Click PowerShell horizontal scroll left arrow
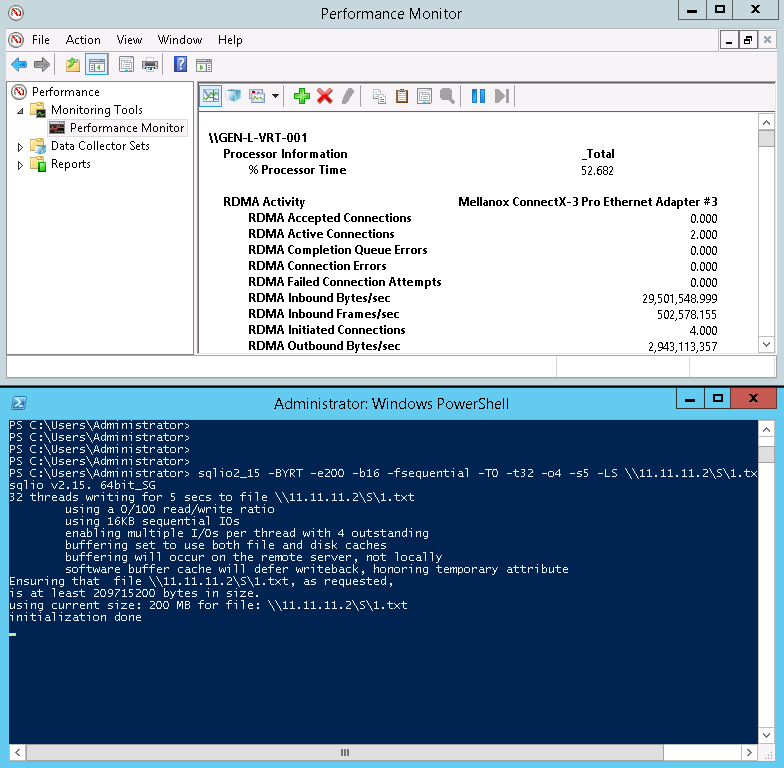This screenshot has width=784, height=768. 18,752
